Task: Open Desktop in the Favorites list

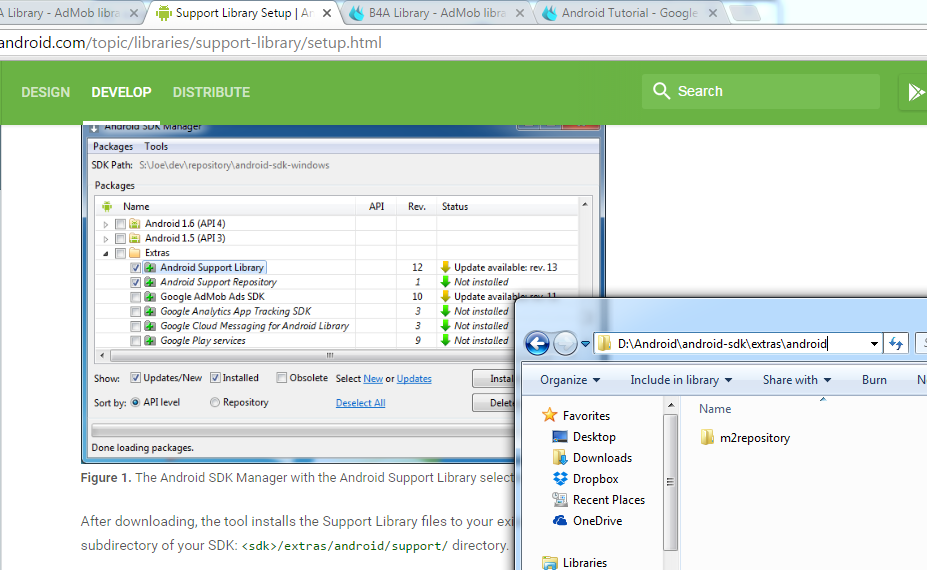Action: (x=584, y=436)
